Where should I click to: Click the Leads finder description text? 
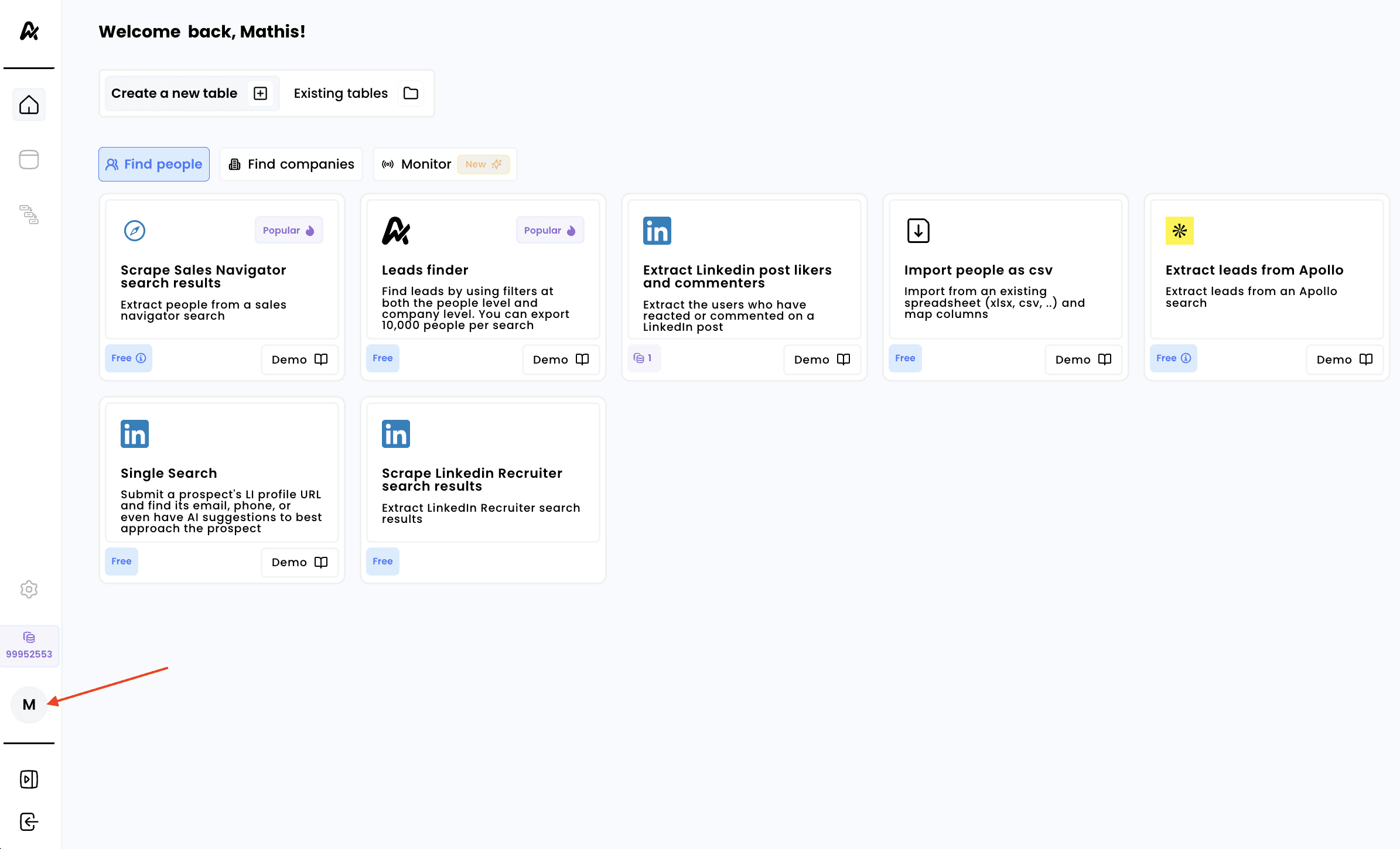tap(475, 308)
